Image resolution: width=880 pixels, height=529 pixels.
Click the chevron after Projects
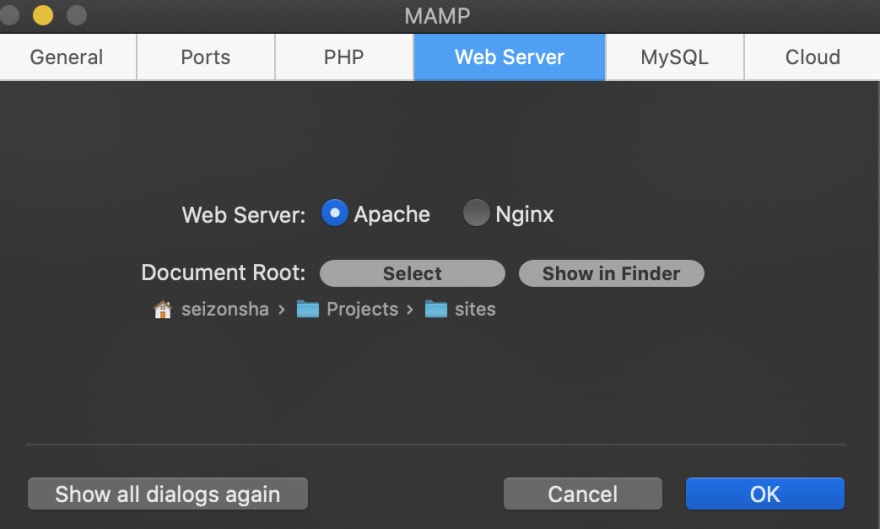pyautogui.click(x=410, y=310)
